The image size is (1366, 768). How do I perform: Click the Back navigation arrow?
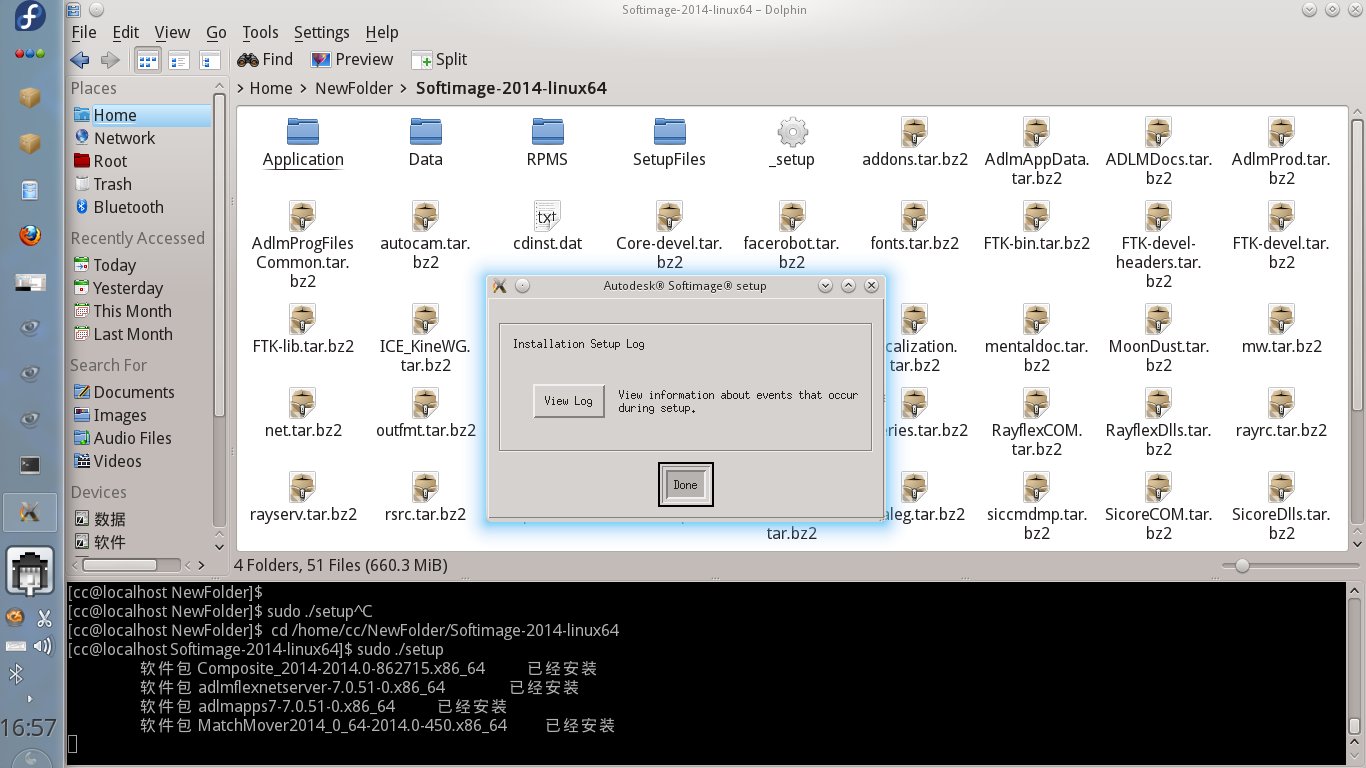pyautogui.click(x=80, y=60)
